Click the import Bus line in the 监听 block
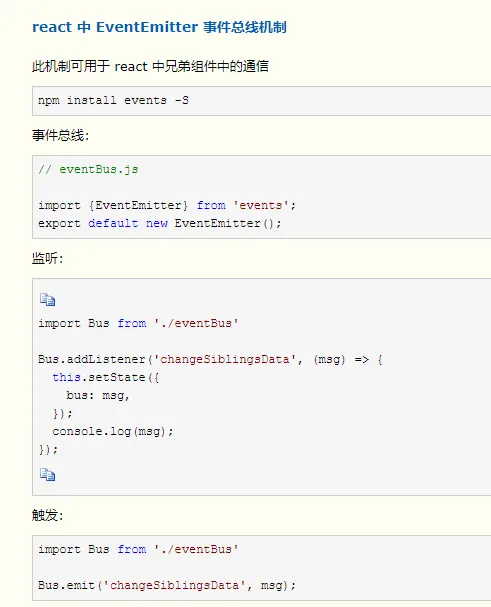This screenshot has height=607, width=491. [x=138, y=323]
